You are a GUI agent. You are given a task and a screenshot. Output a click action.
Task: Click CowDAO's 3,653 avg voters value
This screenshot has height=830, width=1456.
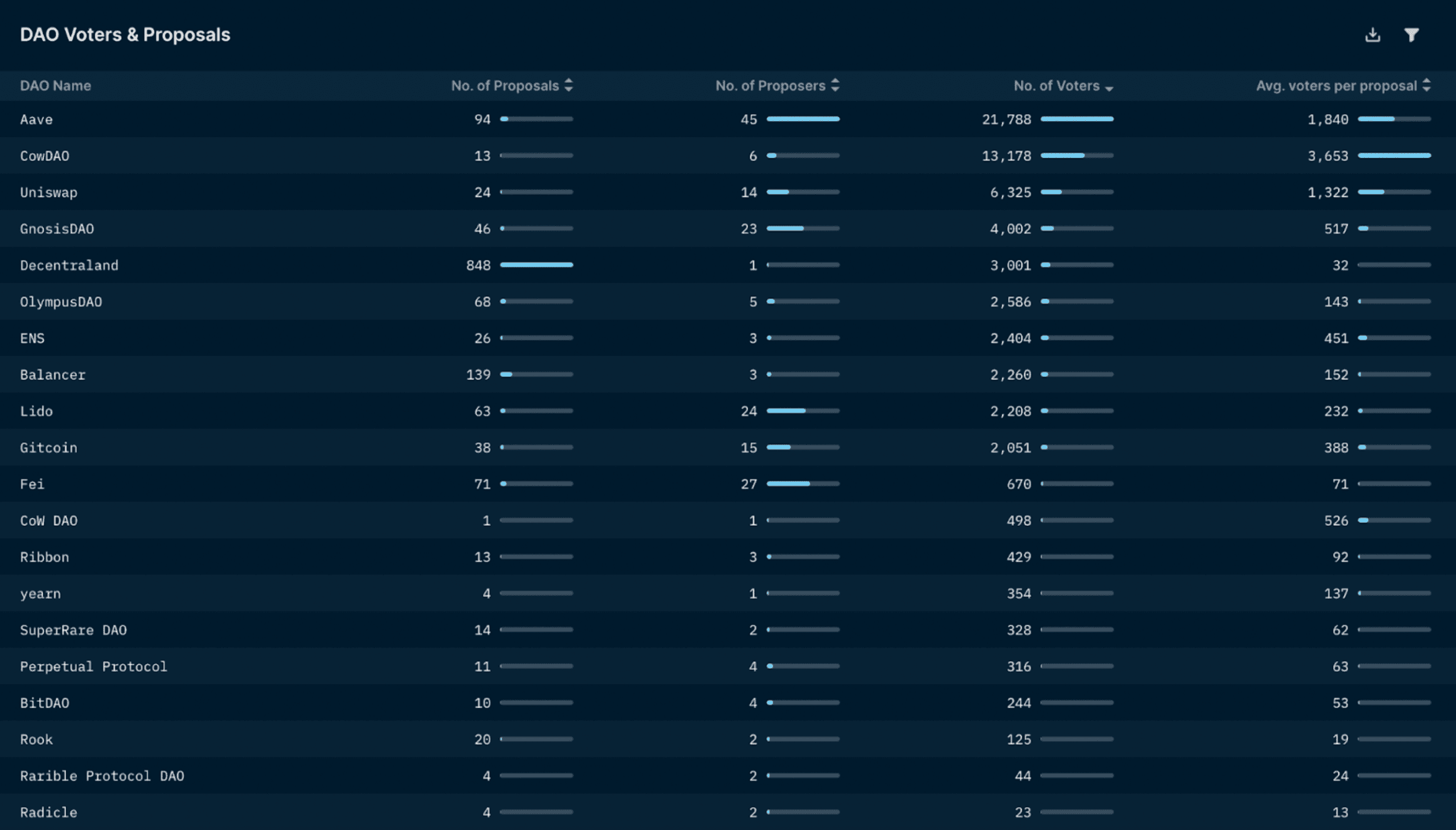pyautogui.click(x=1328, y=156)
